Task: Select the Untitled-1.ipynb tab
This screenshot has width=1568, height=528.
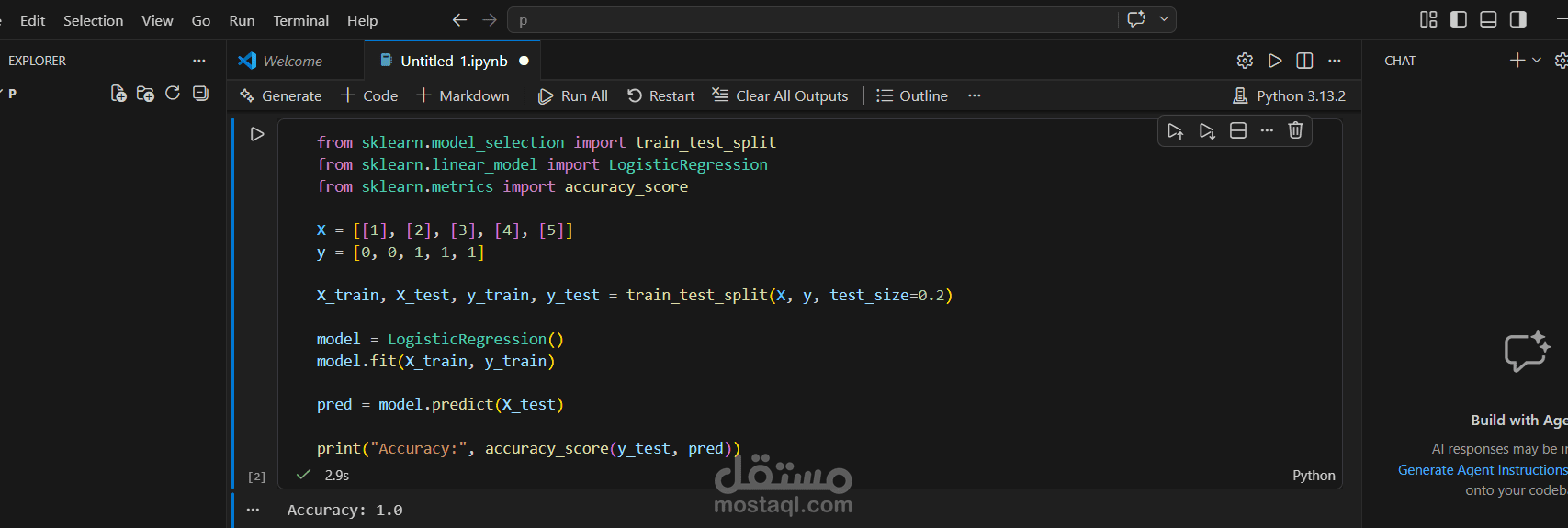Action: pyautogui.click(x=454, y=61)
